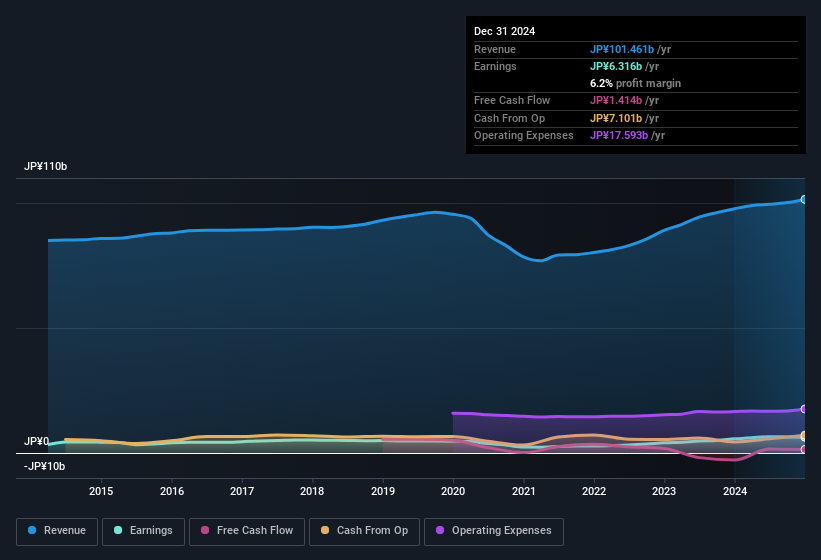Click the blue Revenue endpoint marker
The height and width of the screenshot is (560, 821).
(804, 199)
